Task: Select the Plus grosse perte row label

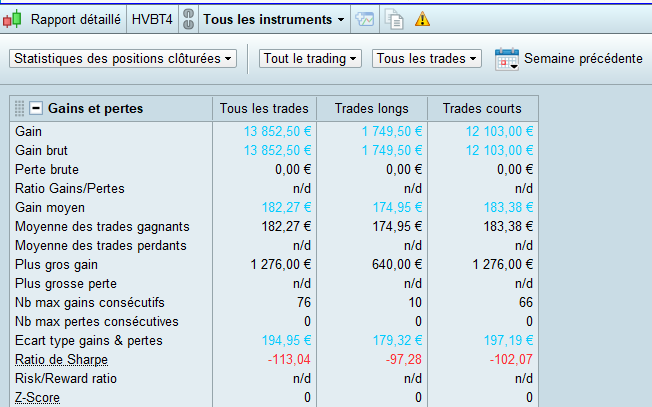Action: [66, 284]
